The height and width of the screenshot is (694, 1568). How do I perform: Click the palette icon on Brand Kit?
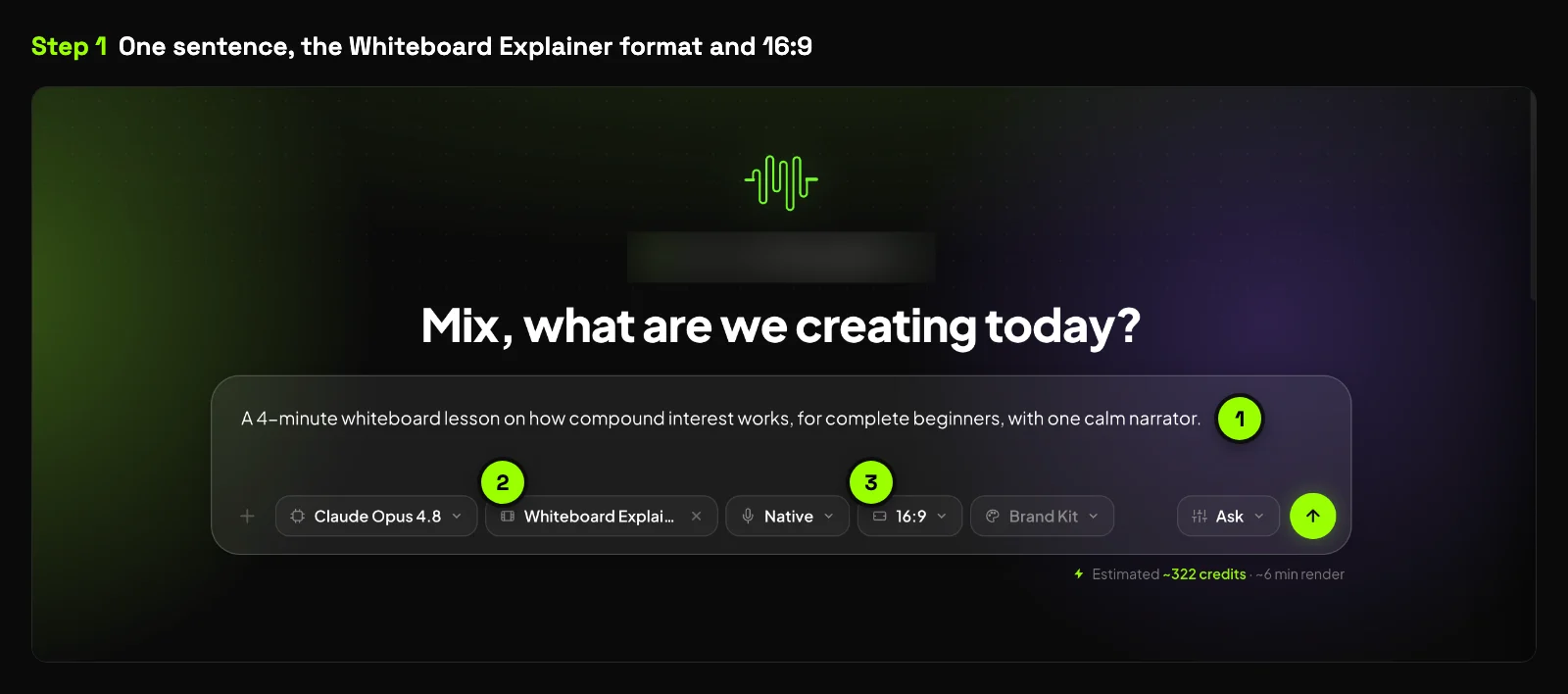[x=993, y=516]
